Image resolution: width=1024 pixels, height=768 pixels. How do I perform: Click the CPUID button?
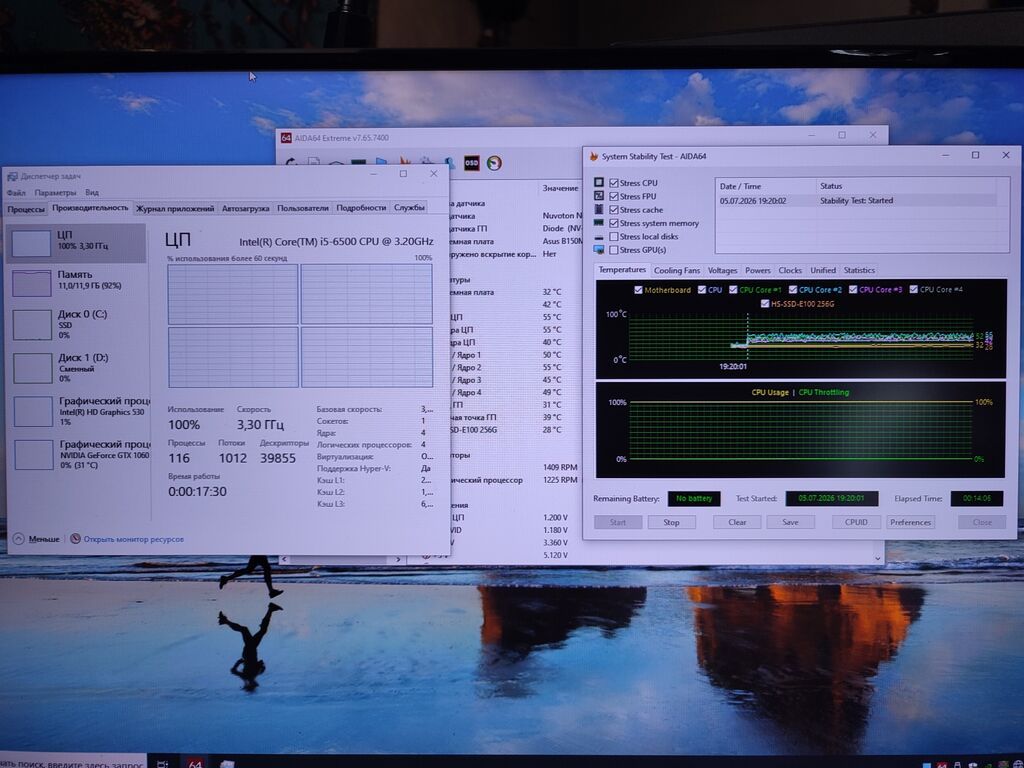pyautogui.click(x=856, y=522)
